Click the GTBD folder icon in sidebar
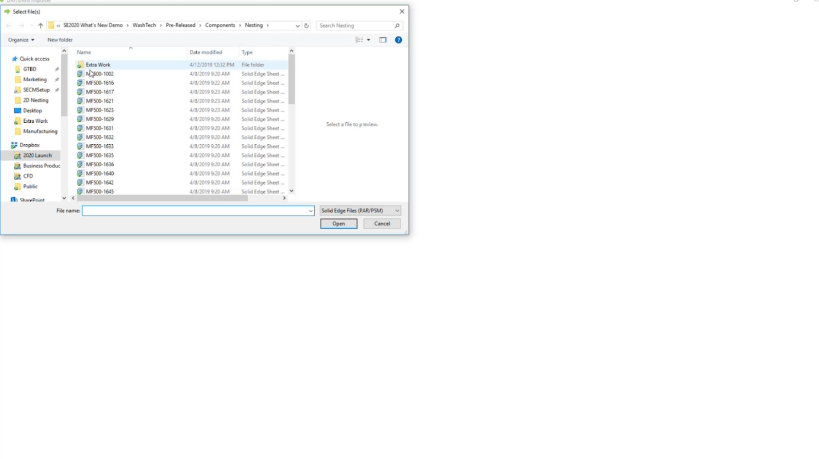 coord(18,69)
